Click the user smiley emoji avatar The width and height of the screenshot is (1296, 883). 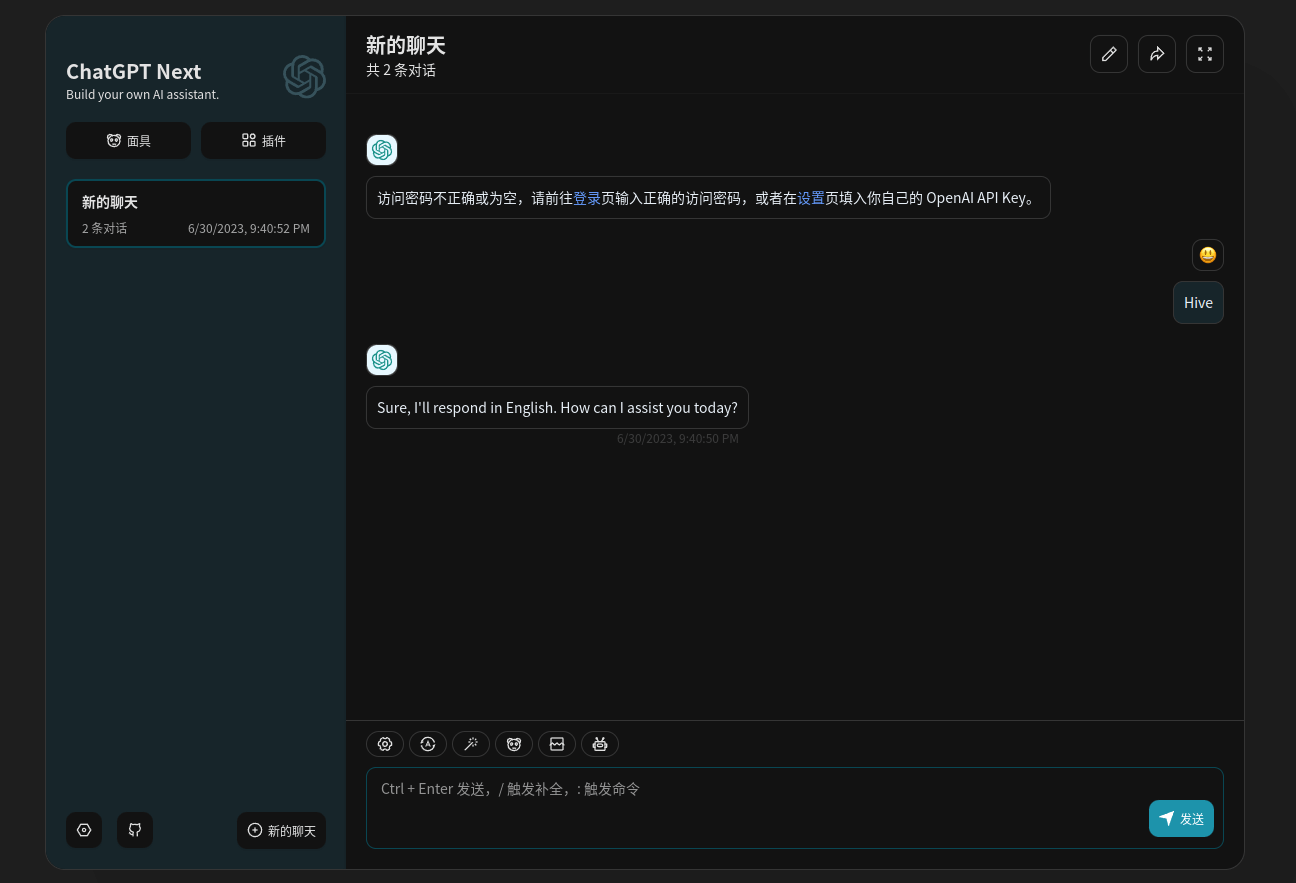(x=1208, y=255)
